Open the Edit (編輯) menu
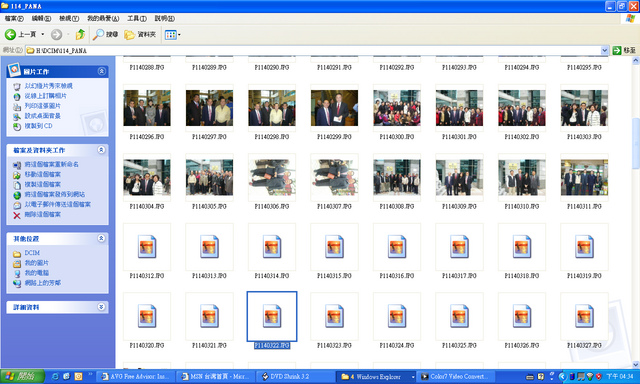640x384 pixels. 41,18
